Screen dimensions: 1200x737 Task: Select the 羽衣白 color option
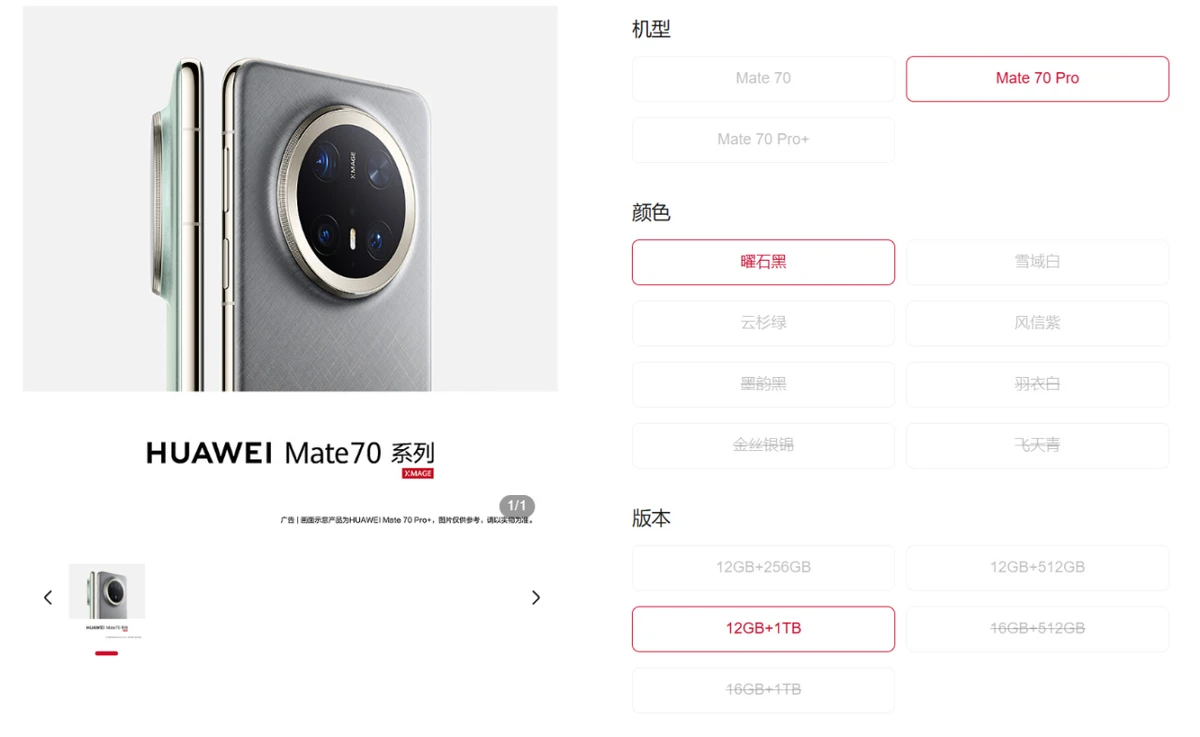[1037, 384]
